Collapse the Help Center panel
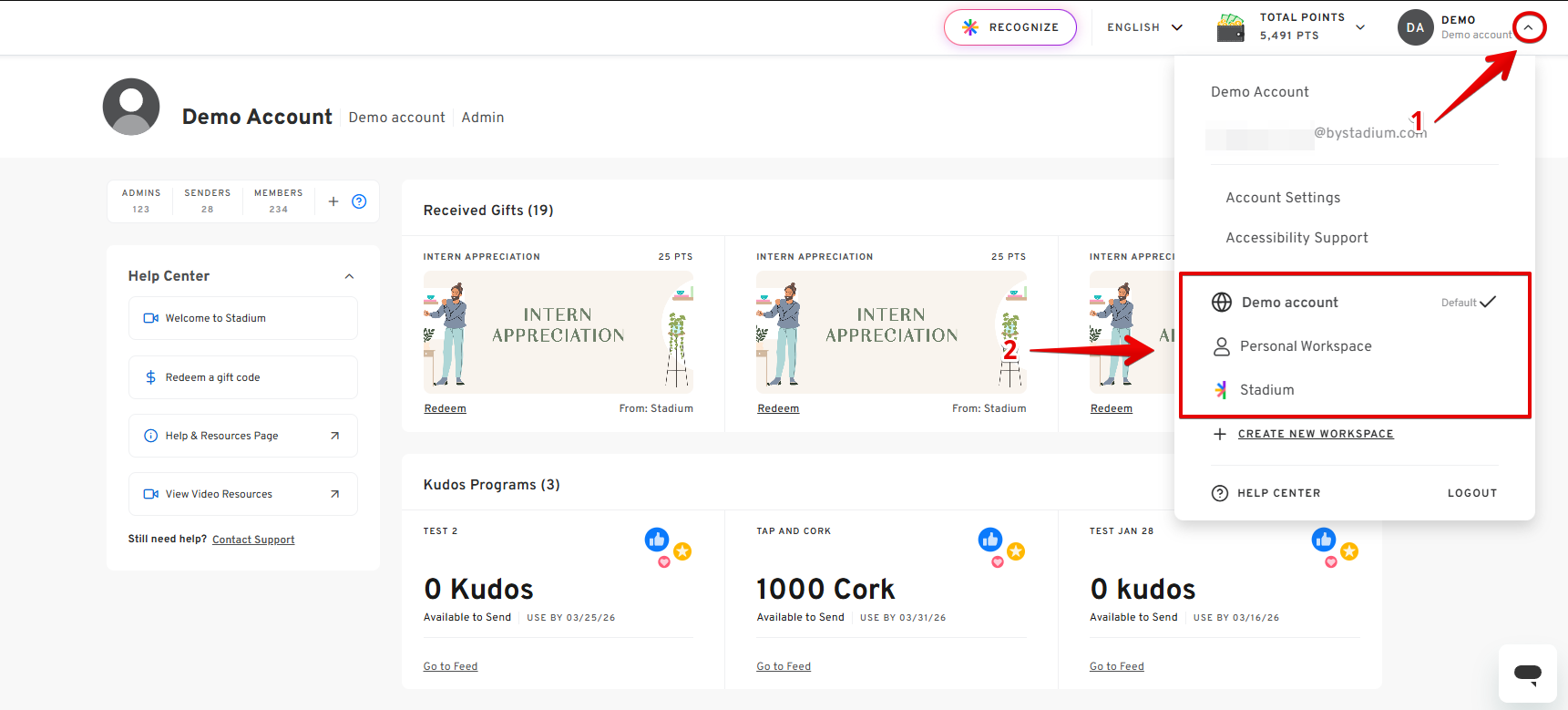Screen dimensions: 1568x710 tap(349, 276)
